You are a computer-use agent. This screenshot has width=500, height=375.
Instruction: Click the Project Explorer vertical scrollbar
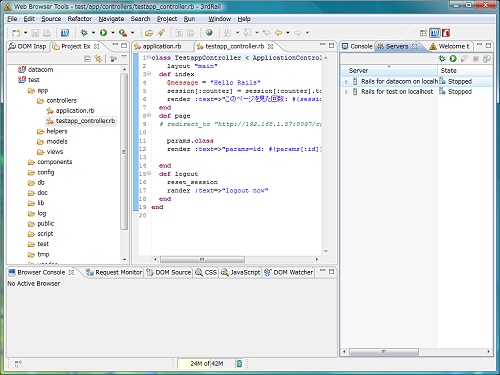point(124,152)
